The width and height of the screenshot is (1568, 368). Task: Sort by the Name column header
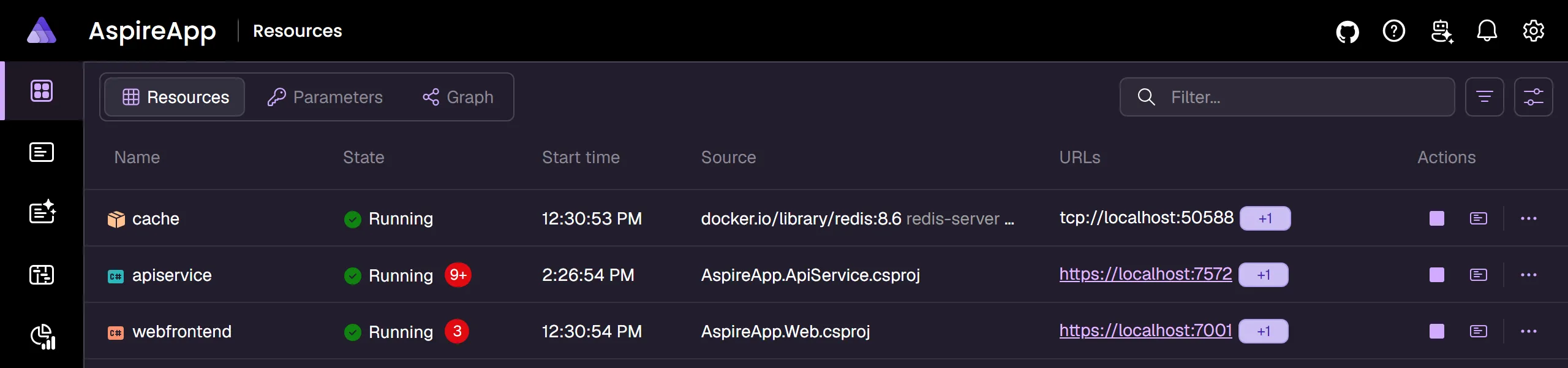point(137,158)
